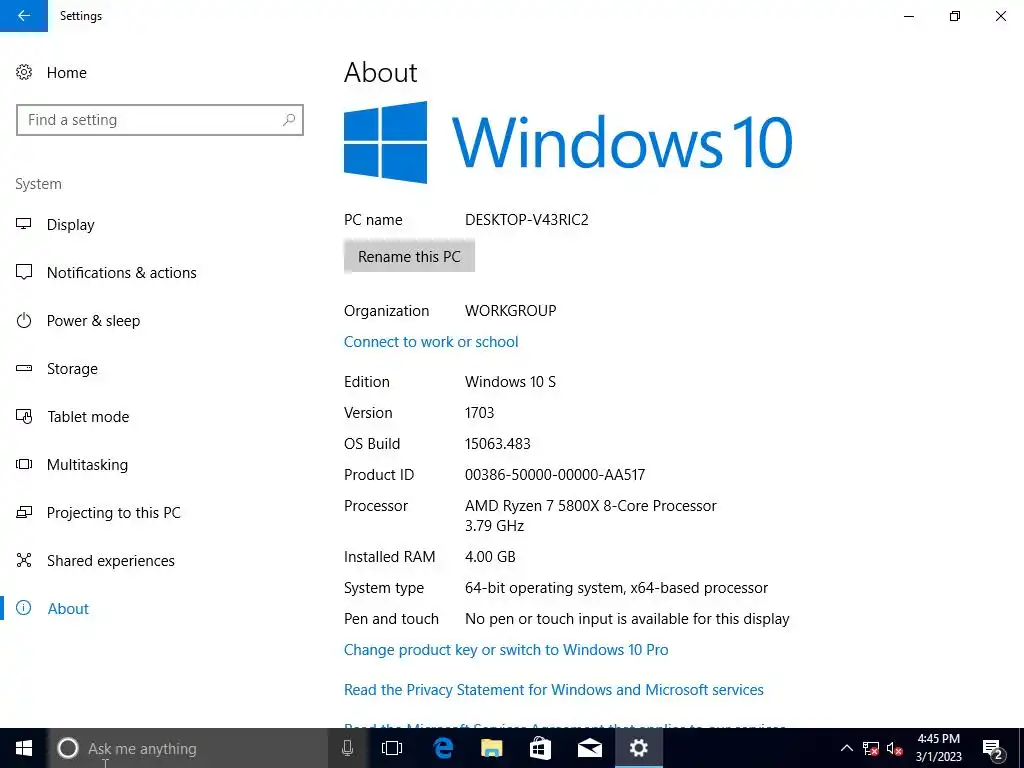Click Connect to work or school link
The height and width of the screenshot is (768, 1024).
[x=431, y=342]
